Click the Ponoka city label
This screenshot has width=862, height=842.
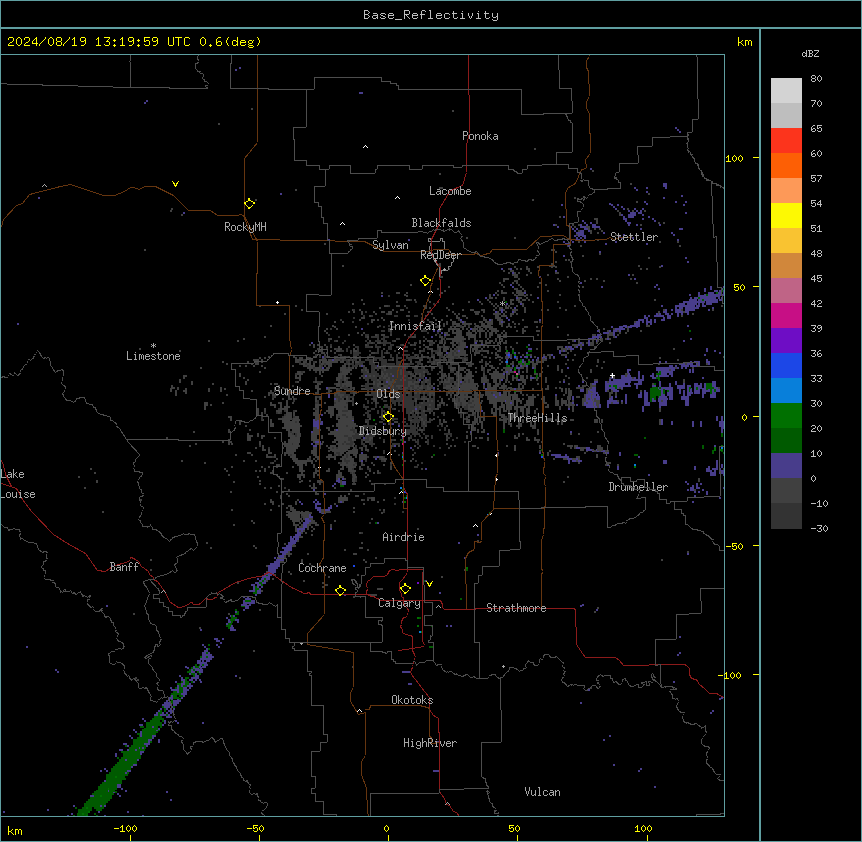[480, 136]
